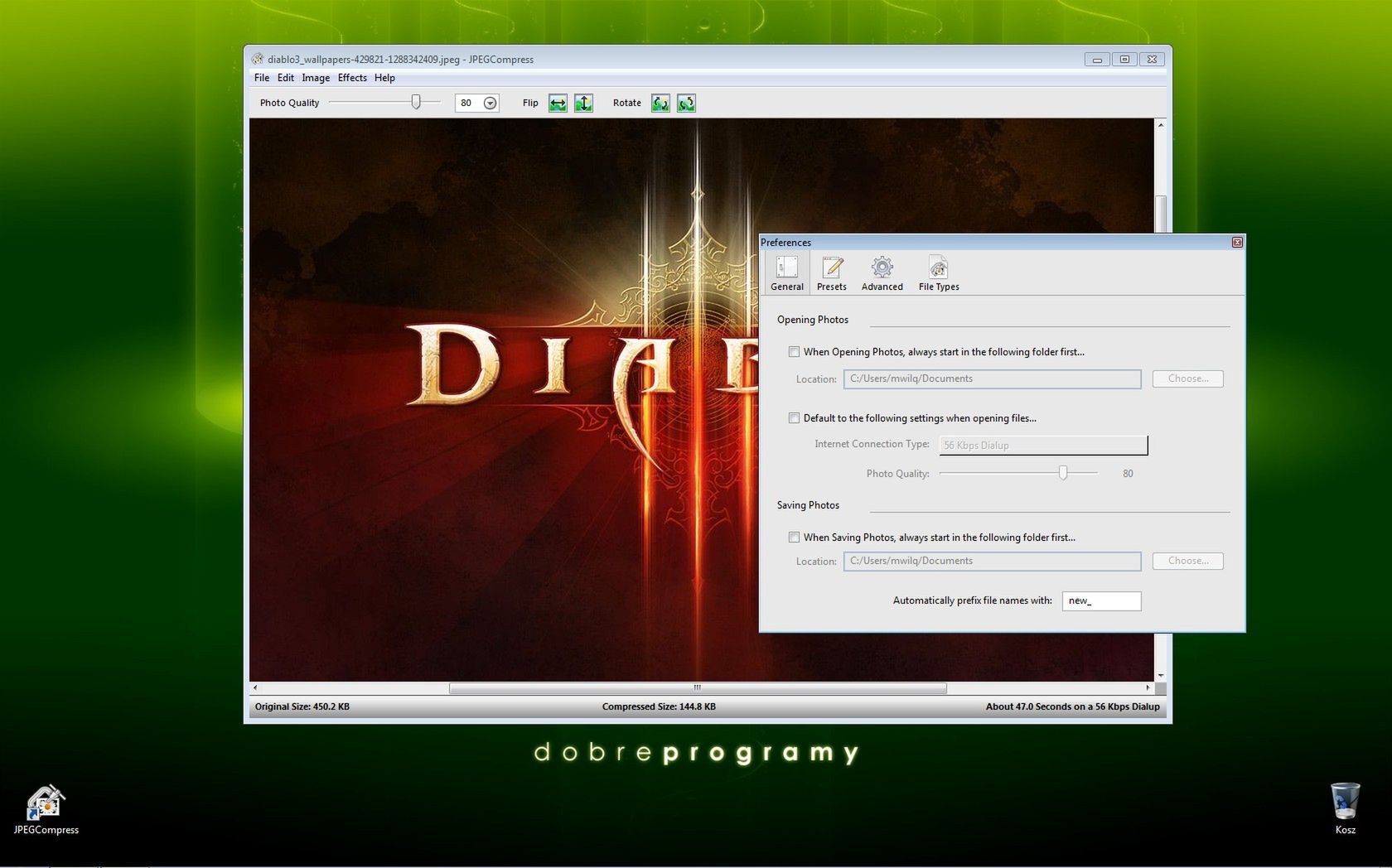Click the vertical scrollbar down arrow

click(x=1161, y=675)
